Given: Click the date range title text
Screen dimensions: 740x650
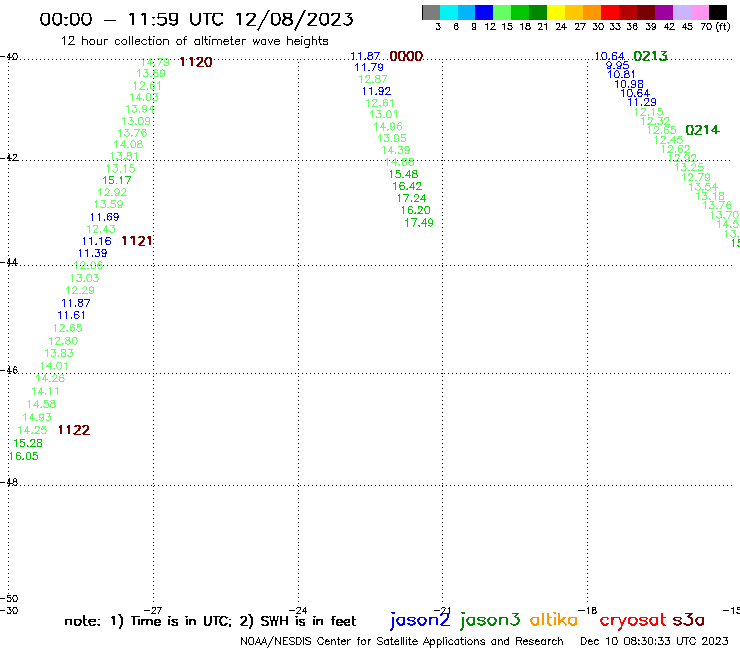Looking at the screenshot, I should coord(196,19).
